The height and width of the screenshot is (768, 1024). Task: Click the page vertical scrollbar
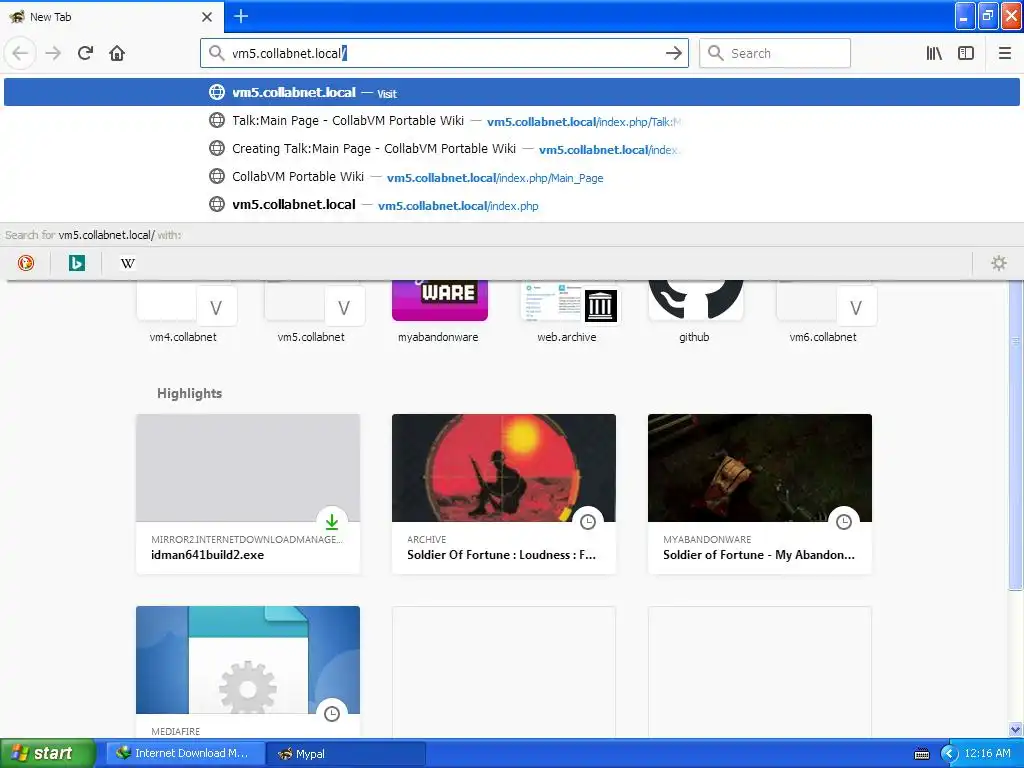point(1016,434)
